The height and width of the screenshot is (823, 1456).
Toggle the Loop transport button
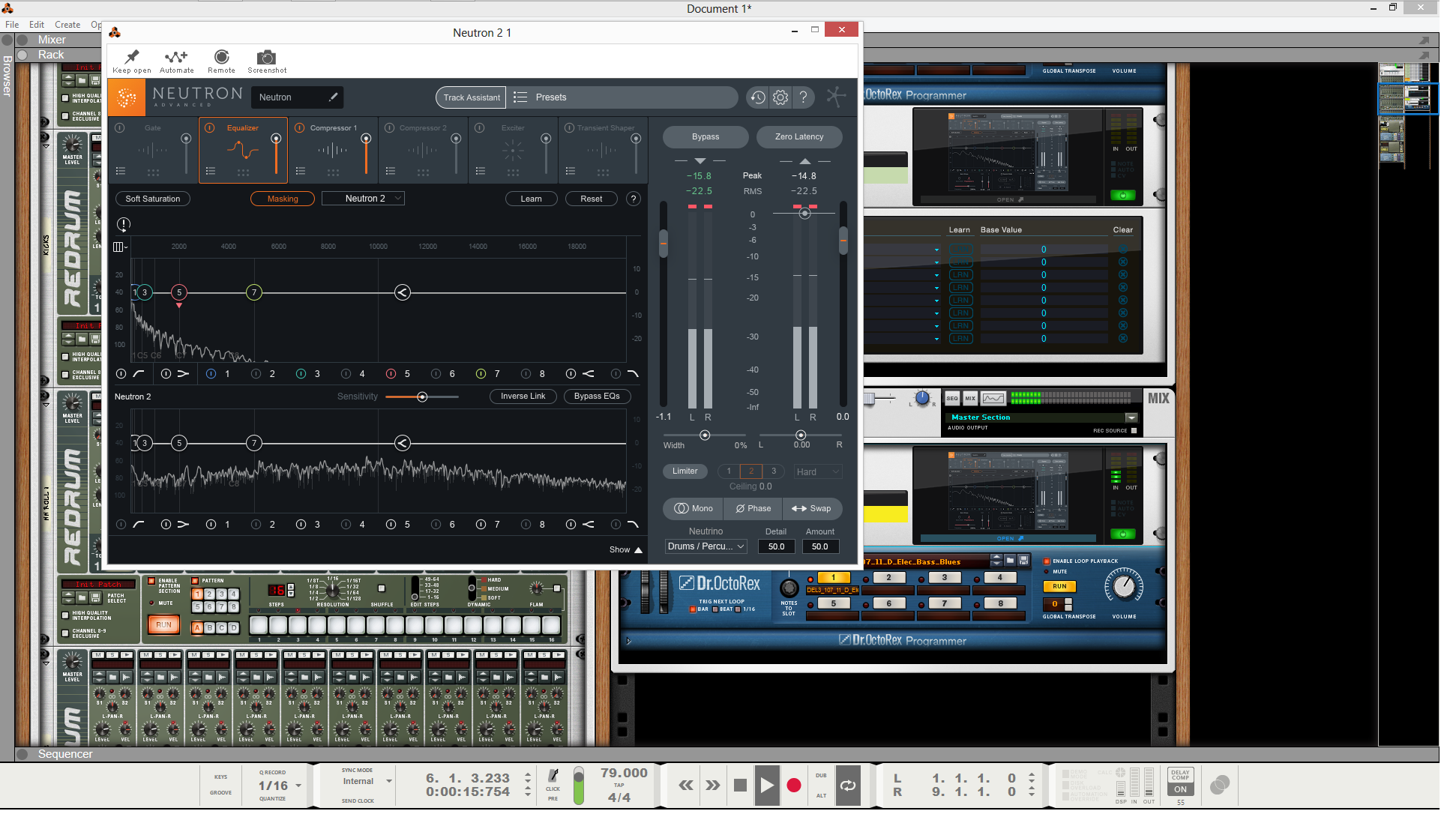848,785
